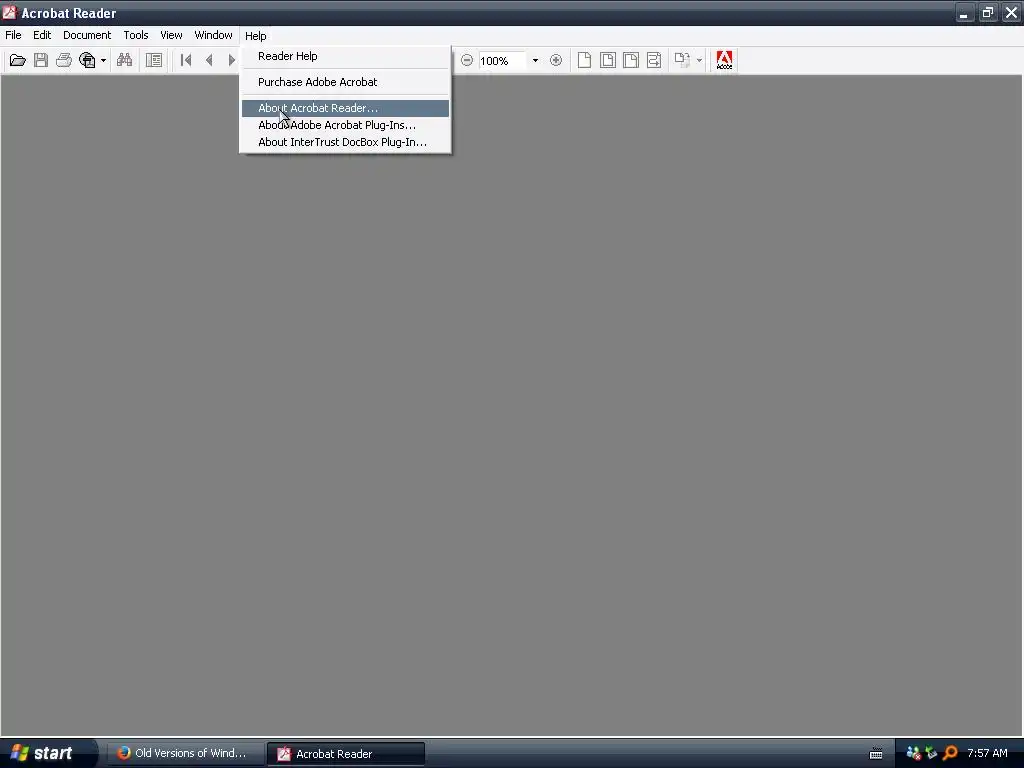Select About Adobe Acrobat Plug-Ins…
1024x768 pixels.
pyautogui.click(x=345, y=125)
